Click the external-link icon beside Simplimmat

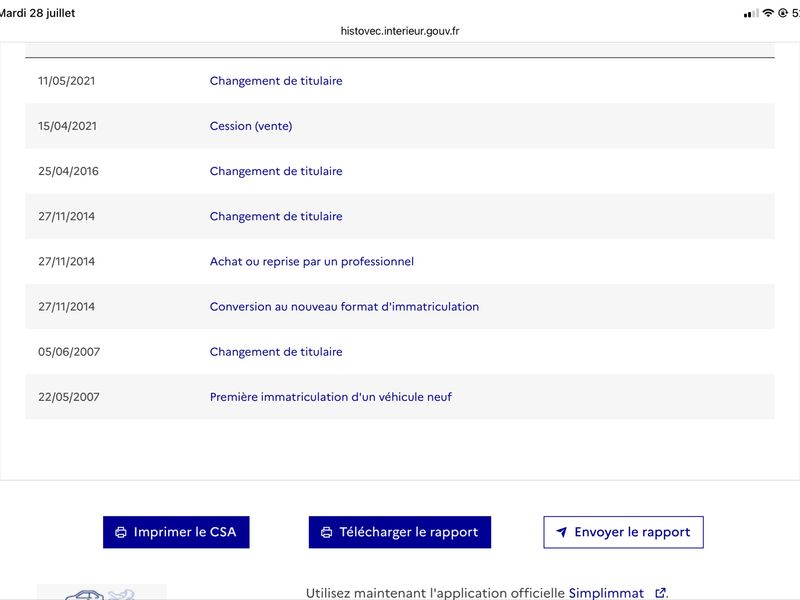(660, 593)
